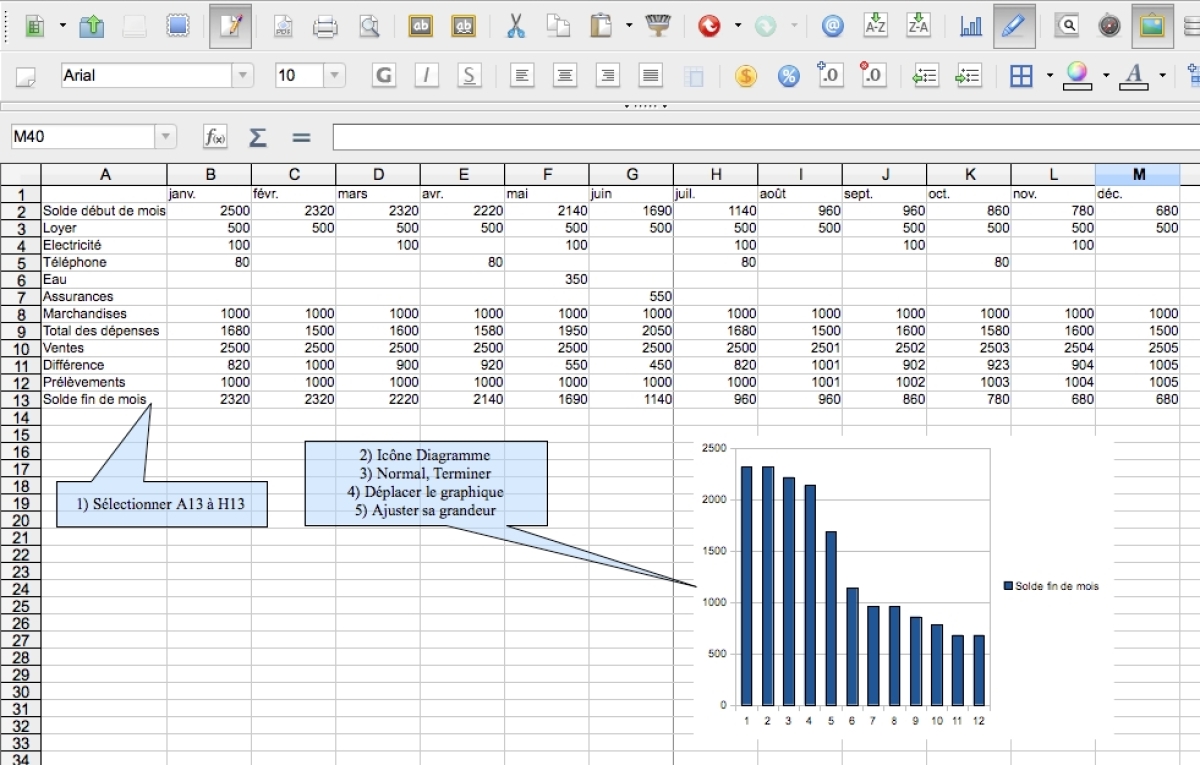Apply Currency number format
1200x765 pixels.
point(745,75)
